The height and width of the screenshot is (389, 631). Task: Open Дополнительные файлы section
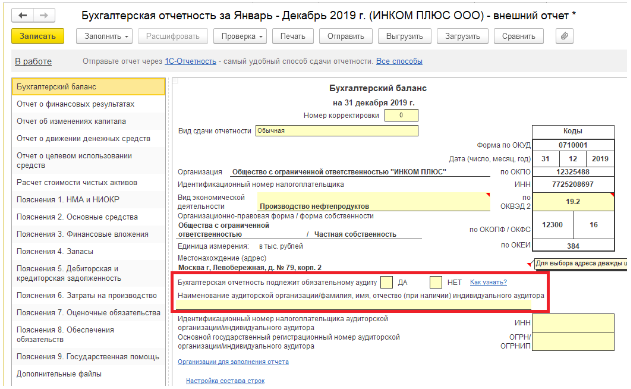89,374
